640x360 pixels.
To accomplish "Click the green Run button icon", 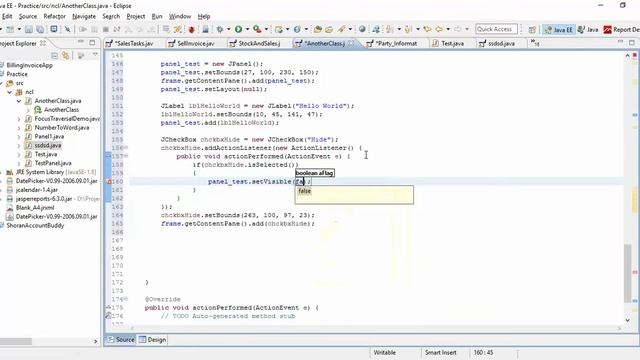I will point(238,29).
